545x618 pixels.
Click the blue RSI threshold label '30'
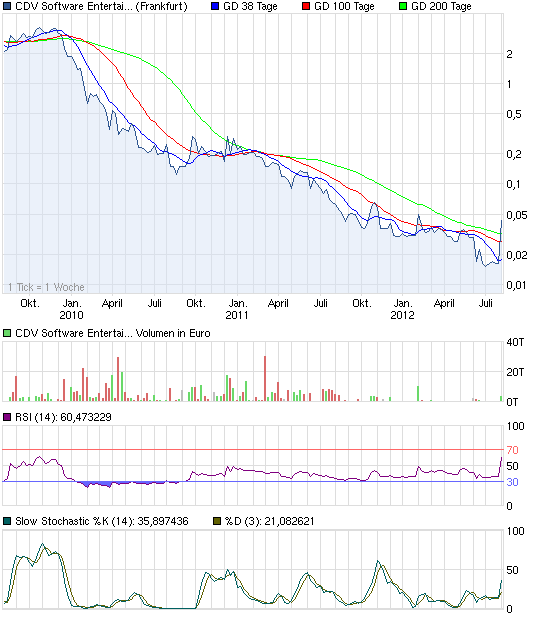pyautogui.click(x=512, y=482)
